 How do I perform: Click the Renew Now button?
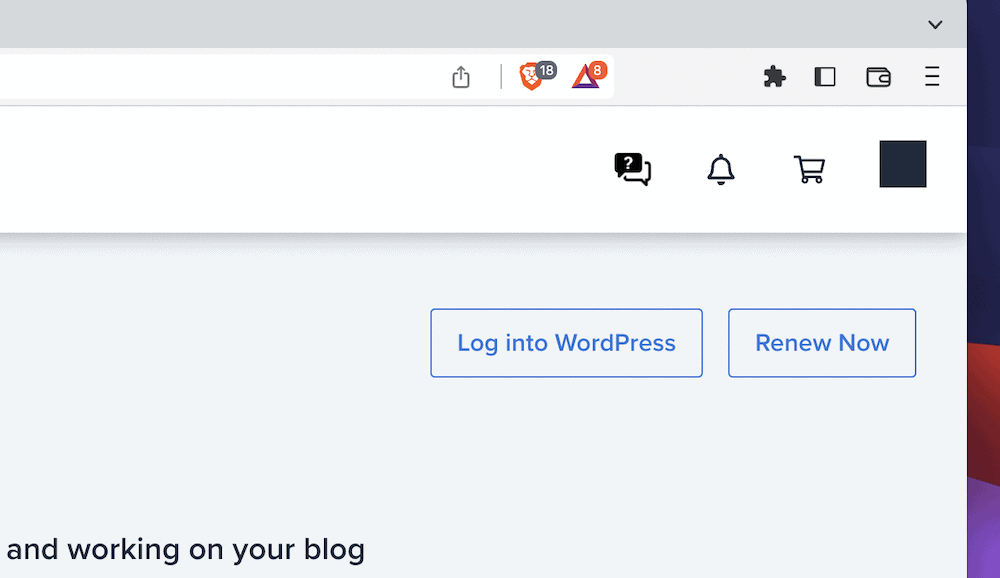pos(821,343)
